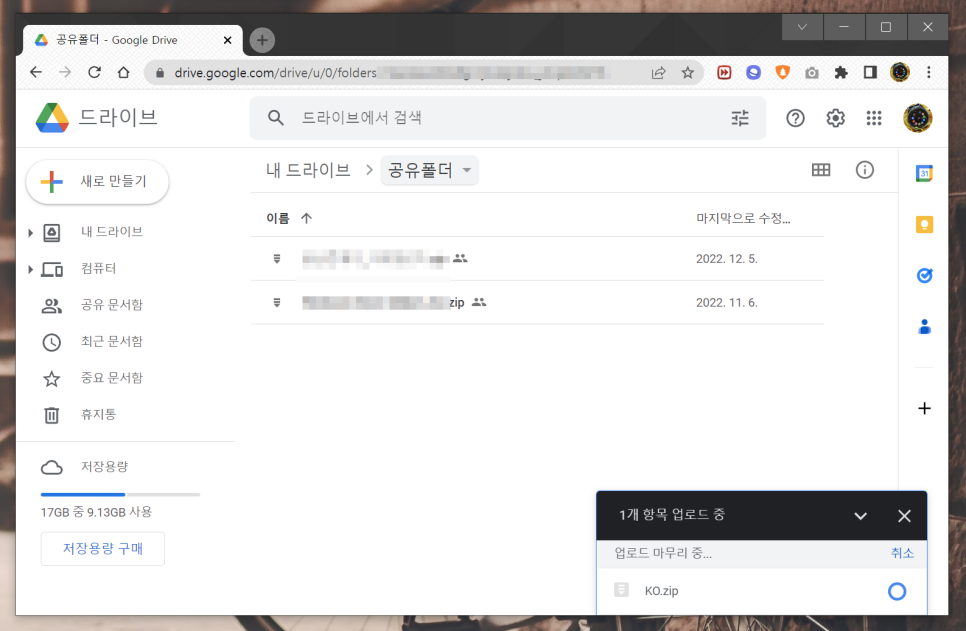Image resolution: width=966 pixels, height=631 pixels.
Task: Click the orange shield extension icon
Action: tap(782, 73)
